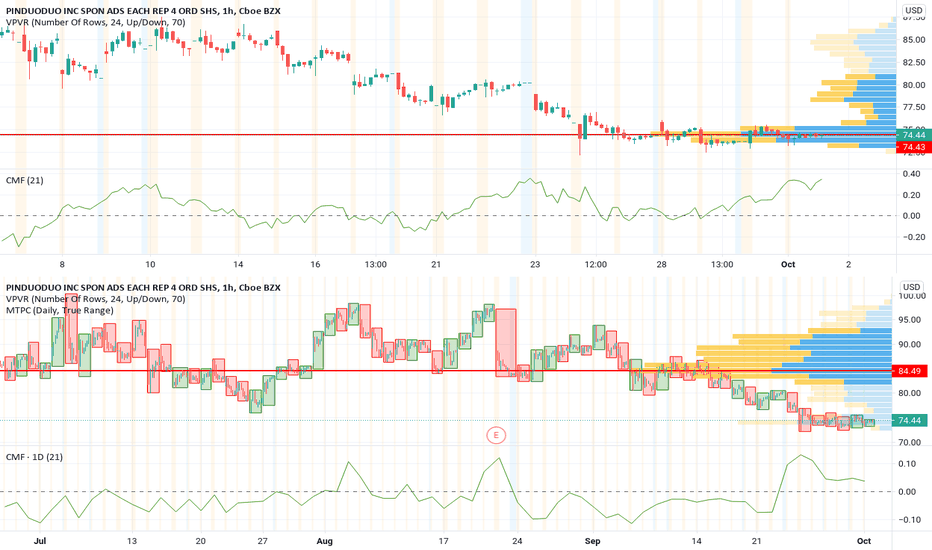Screen dimensions: 932x550
Task: Click the 90.00 price axis value
Action: (909, 344)
